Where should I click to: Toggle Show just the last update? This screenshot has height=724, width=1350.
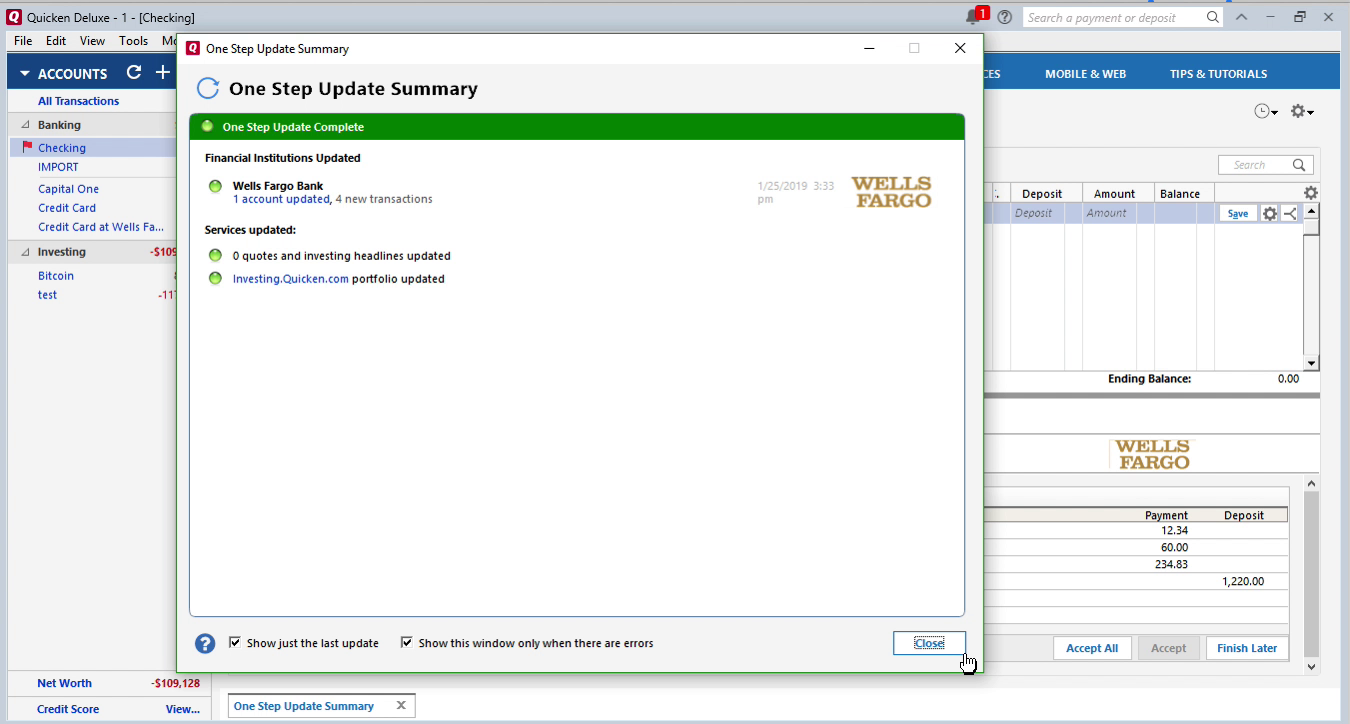[x=235, y=643]
